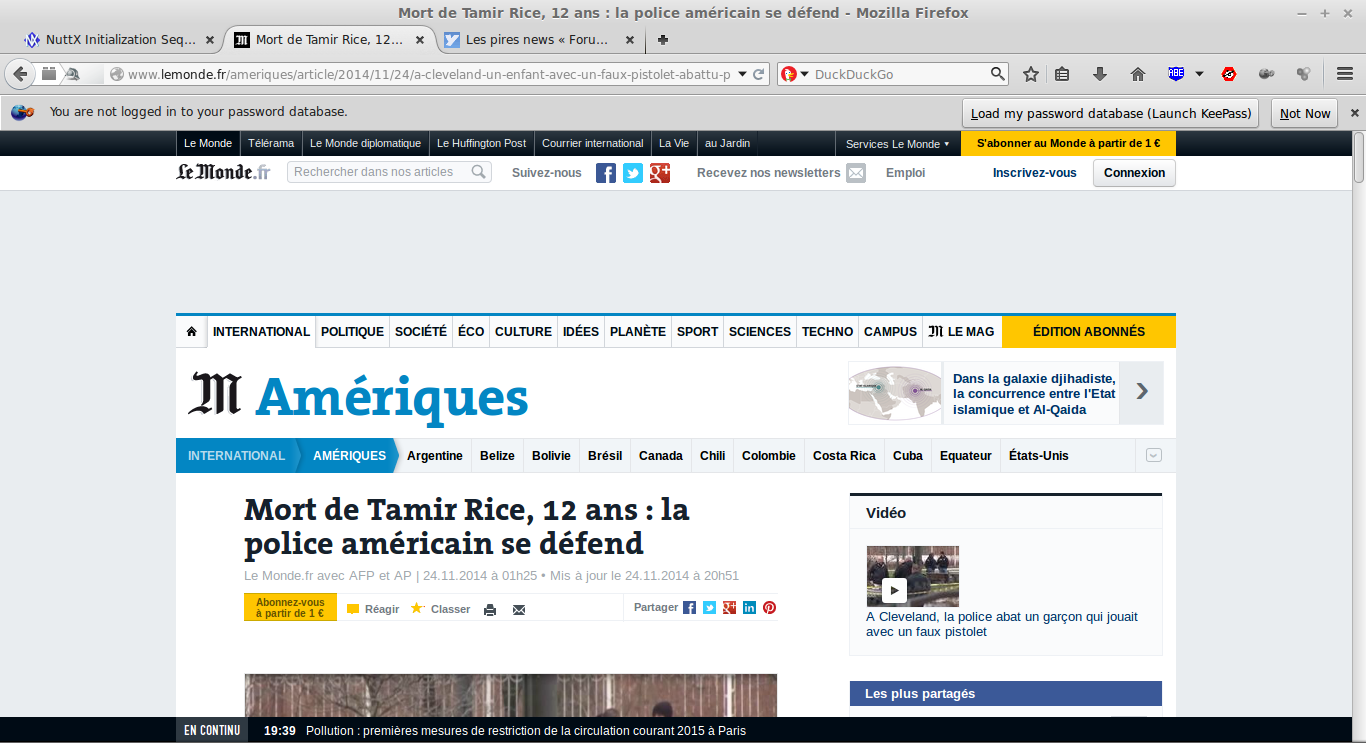Click the Connexion login button
Viewport: 1366px width, 743px height.
tap(1134, 173)
